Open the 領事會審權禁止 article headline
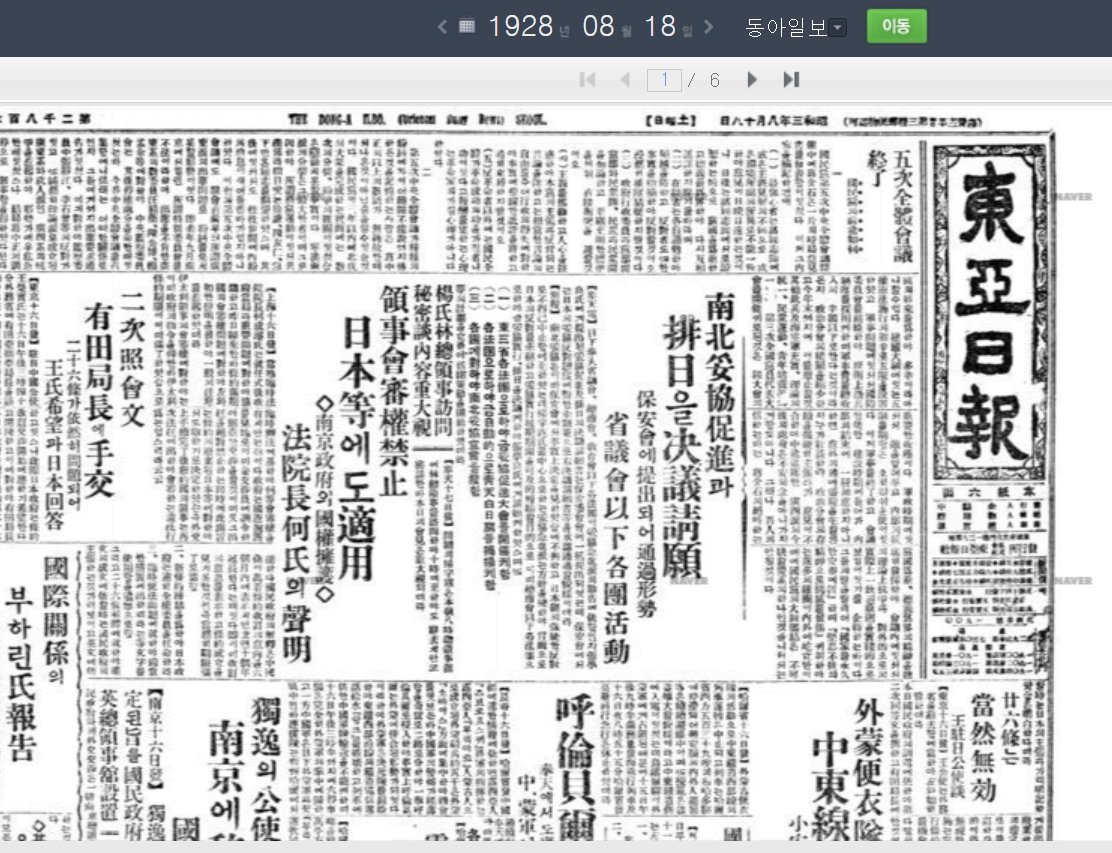This screenshot has height=853, width=1112. (394, 390)
